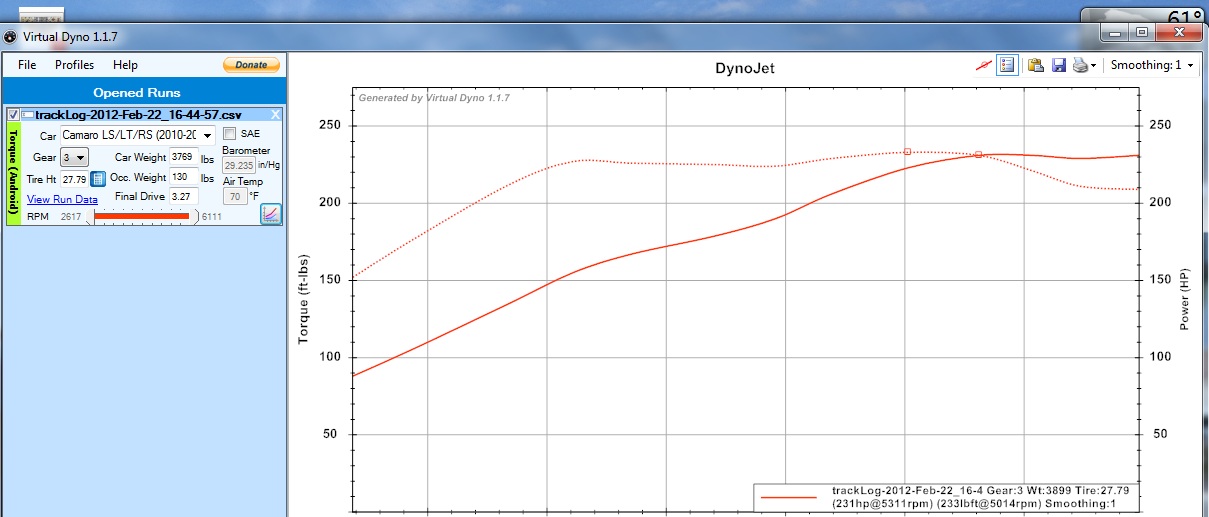Click the RPM range slider bar

[x=141, y=216]
